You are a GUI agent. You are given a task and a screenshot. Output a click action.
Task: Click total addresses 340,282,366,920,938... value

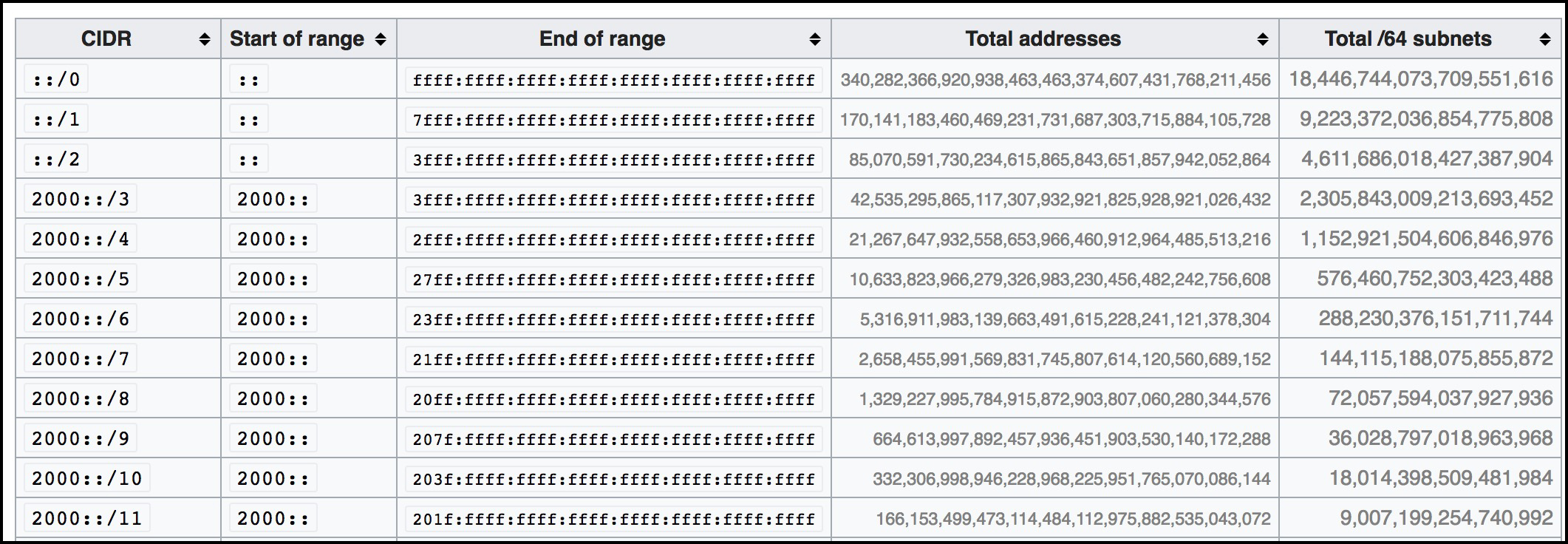[1055, 80]
